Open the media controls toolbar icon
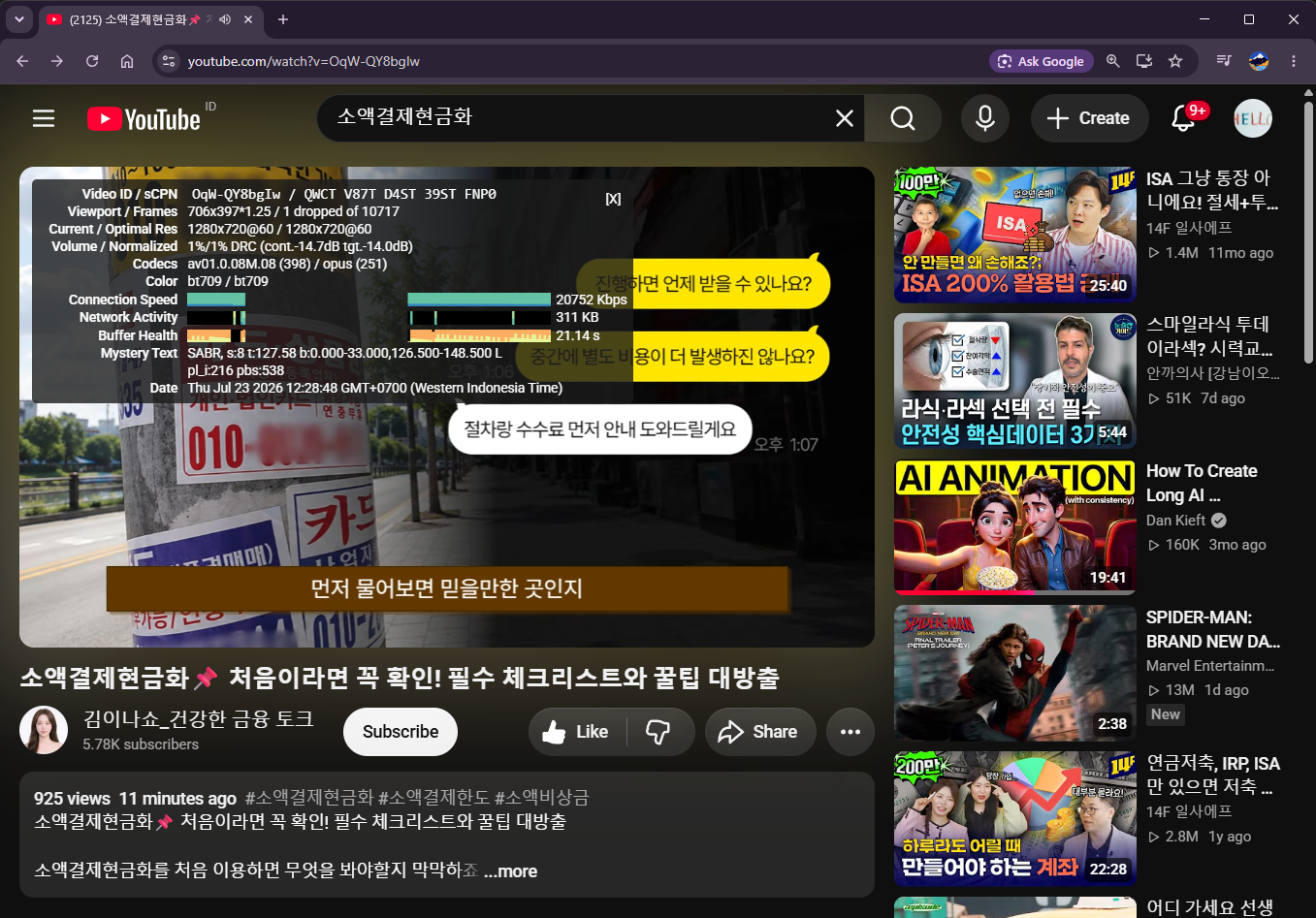The width and height of the screenshot is (1316, 918). (1224, 61)
